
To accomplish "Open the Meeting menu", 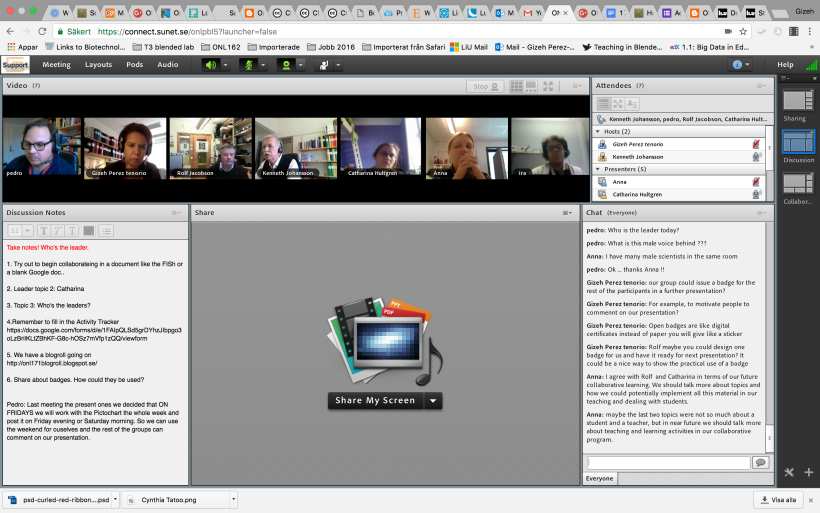I will tap(56, 64).
